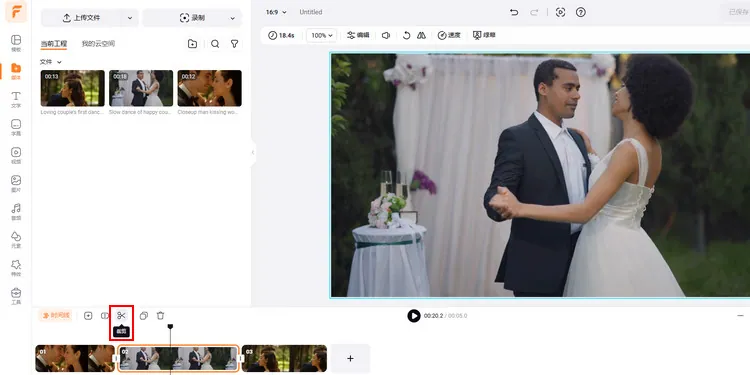Select the 00:13 Loving couple's first dance thumbnail
Screen dimensions: 750x375
click(73, 88)
